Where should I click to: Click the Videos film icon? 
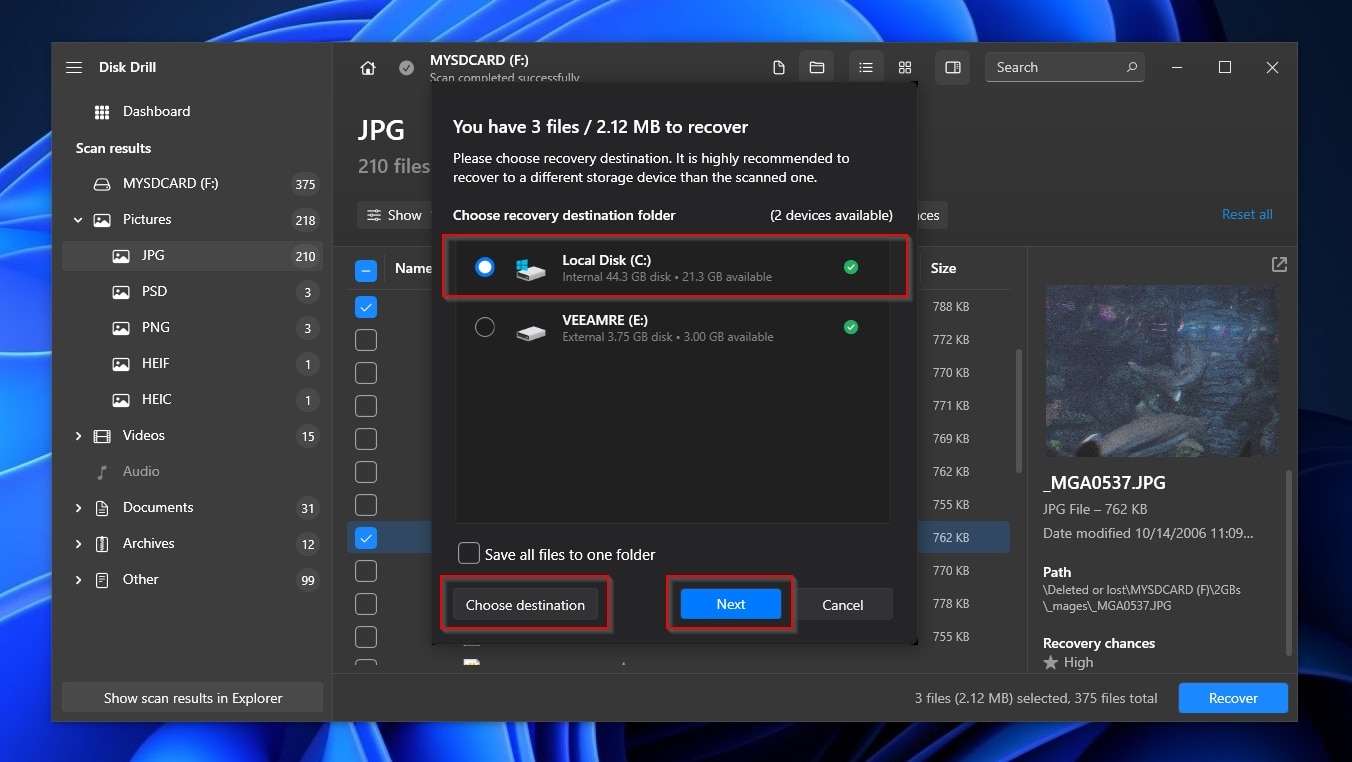[101, 436]
